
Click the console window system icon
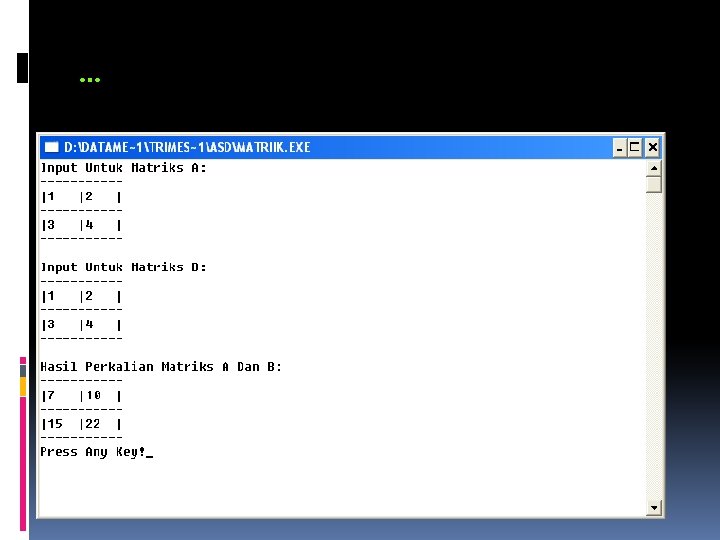click(51, 147)
